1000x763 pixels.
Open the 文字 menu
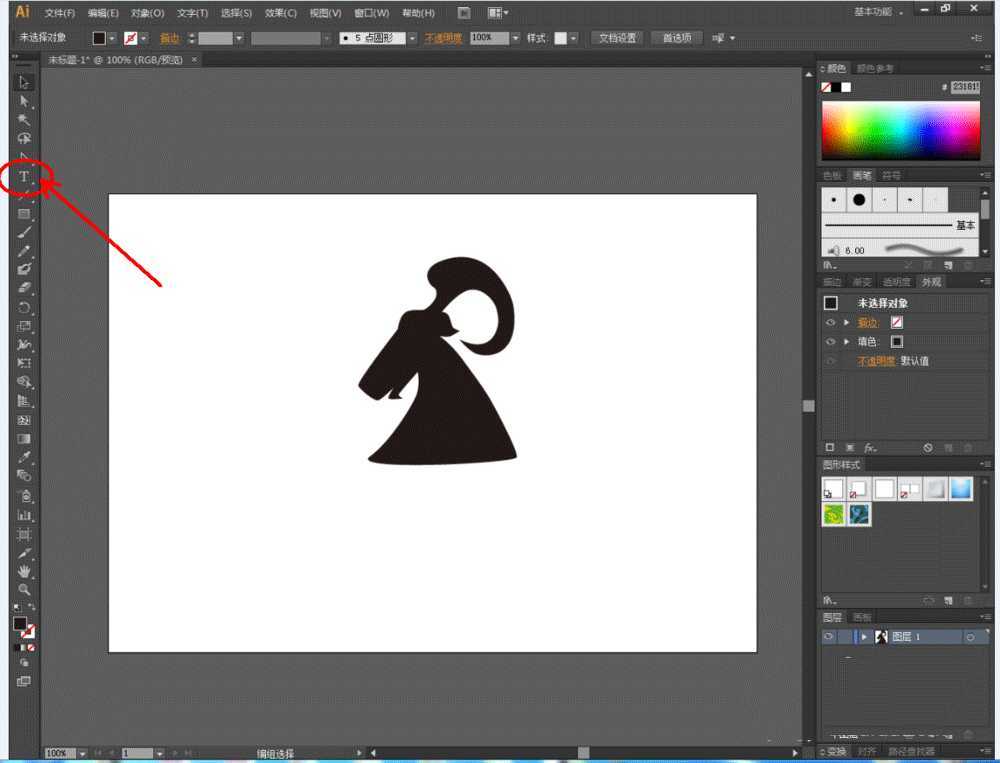coord(191,12)
